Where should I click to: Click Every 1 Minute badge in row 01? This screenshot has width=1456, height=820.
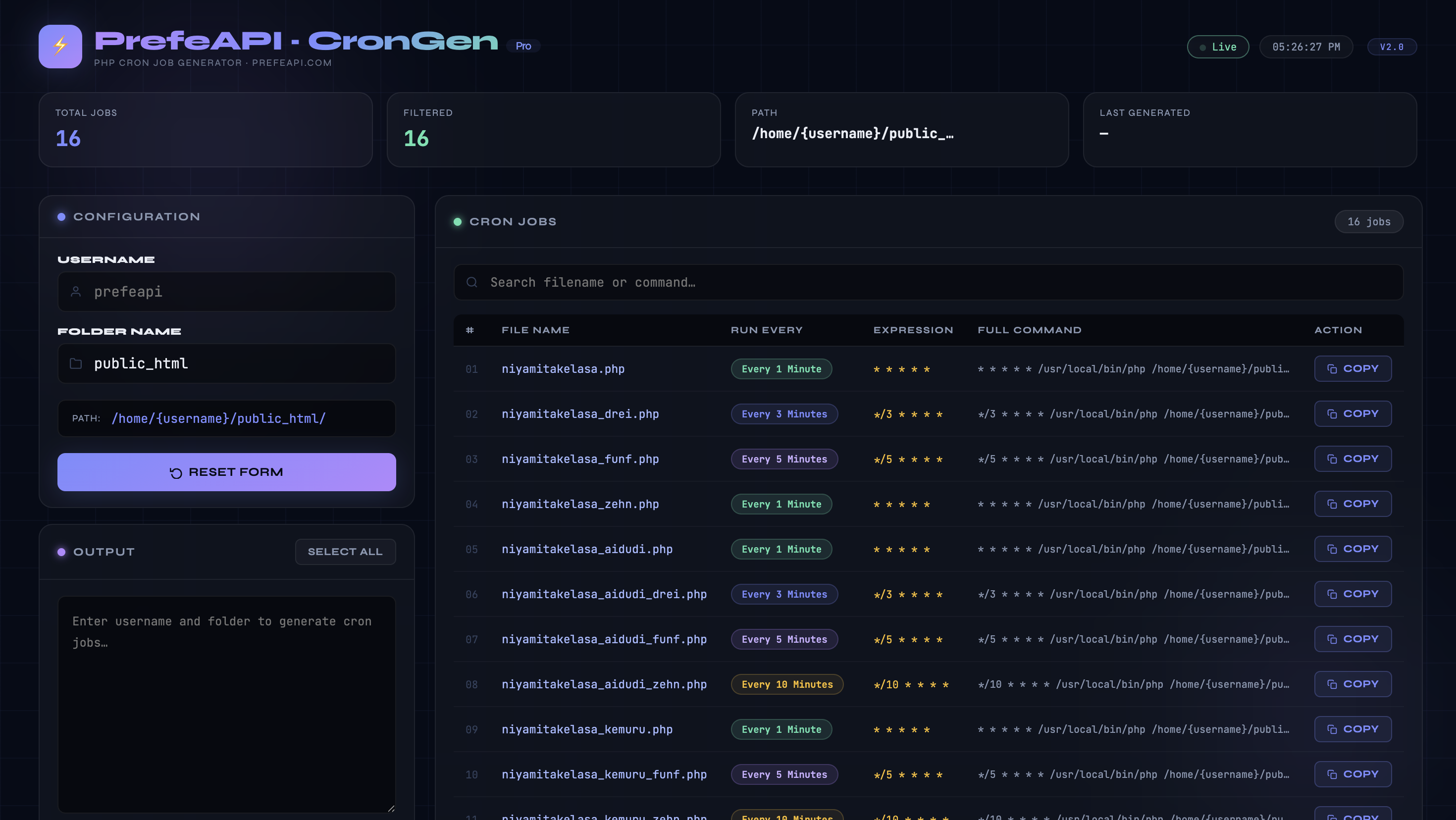click(x=781, y=369)
